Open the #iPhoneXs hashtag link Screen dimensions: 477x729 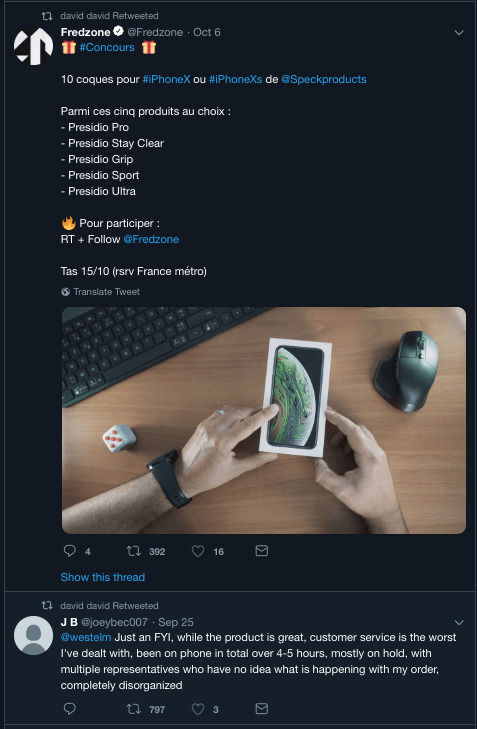click(x=236, y=79)
